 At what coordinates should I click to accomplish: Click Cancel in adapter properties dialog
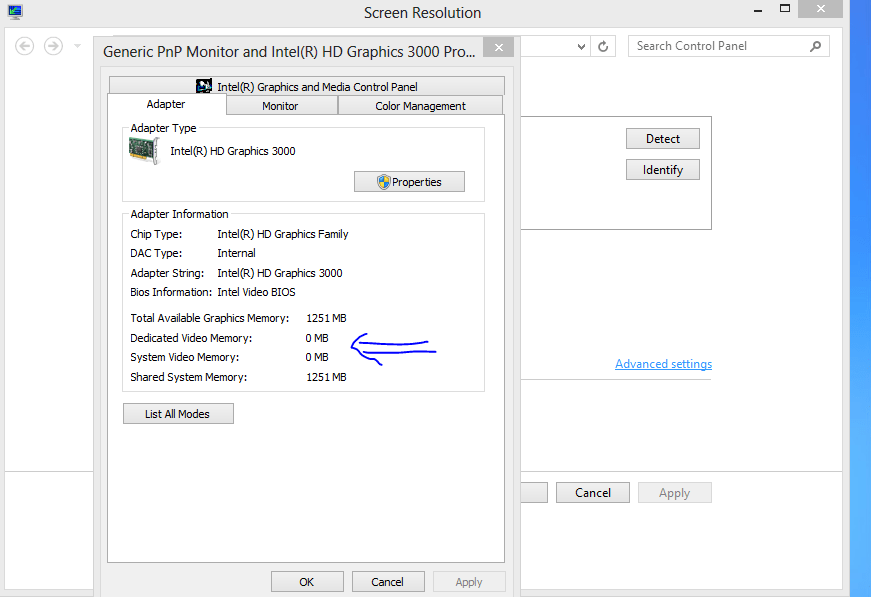click(x=388, y=581)
